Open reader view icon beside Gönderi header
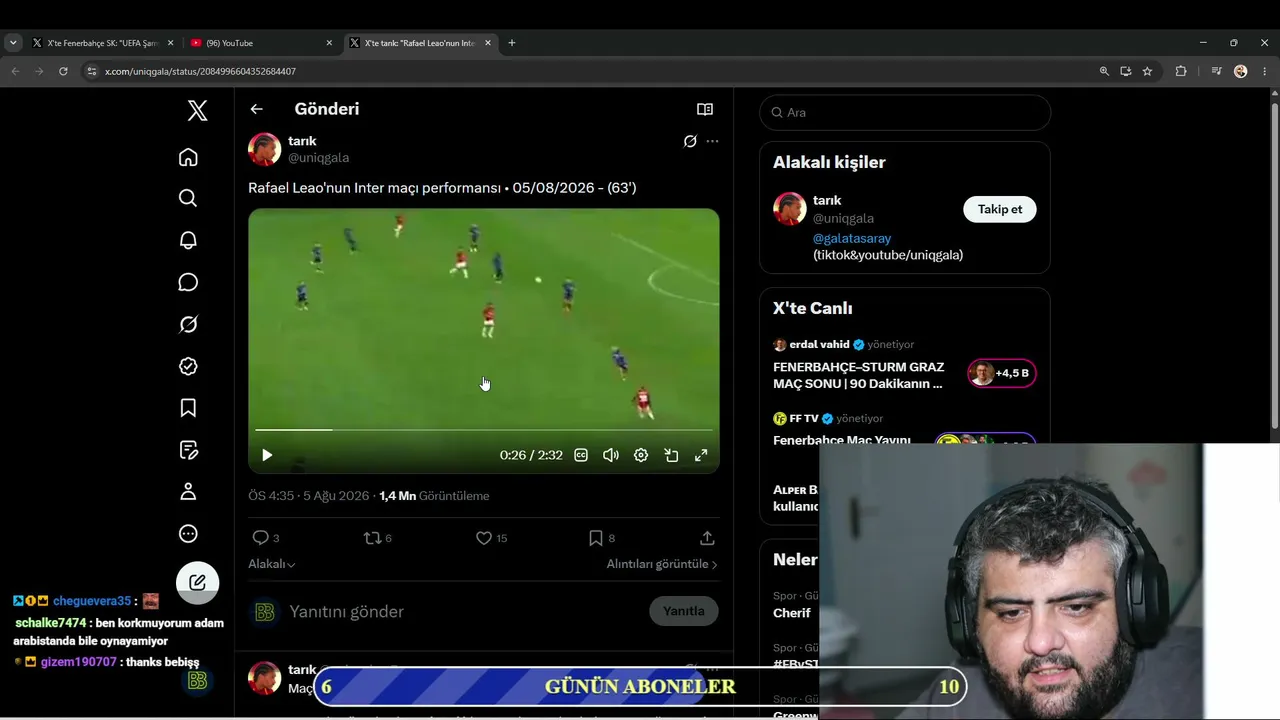 [705, 109]
